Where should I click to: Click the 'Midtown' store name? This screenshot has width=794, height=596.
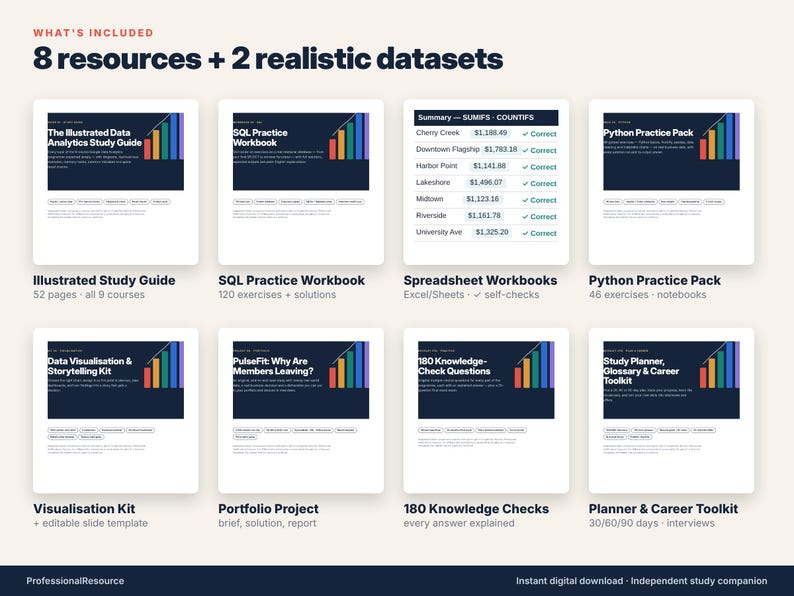point(429,199)
